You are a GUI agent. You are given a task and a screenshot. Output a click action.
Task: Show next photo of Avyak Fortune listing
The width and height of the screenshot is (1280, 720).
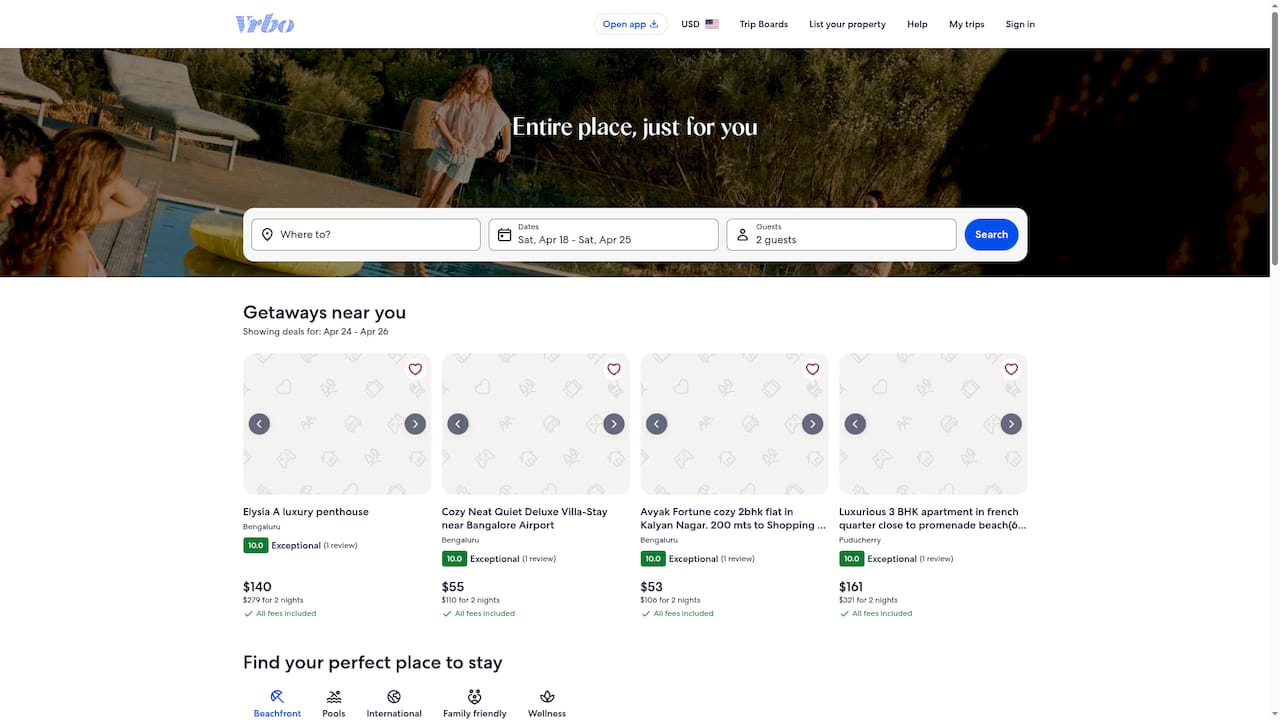click(x=812, y=423)
